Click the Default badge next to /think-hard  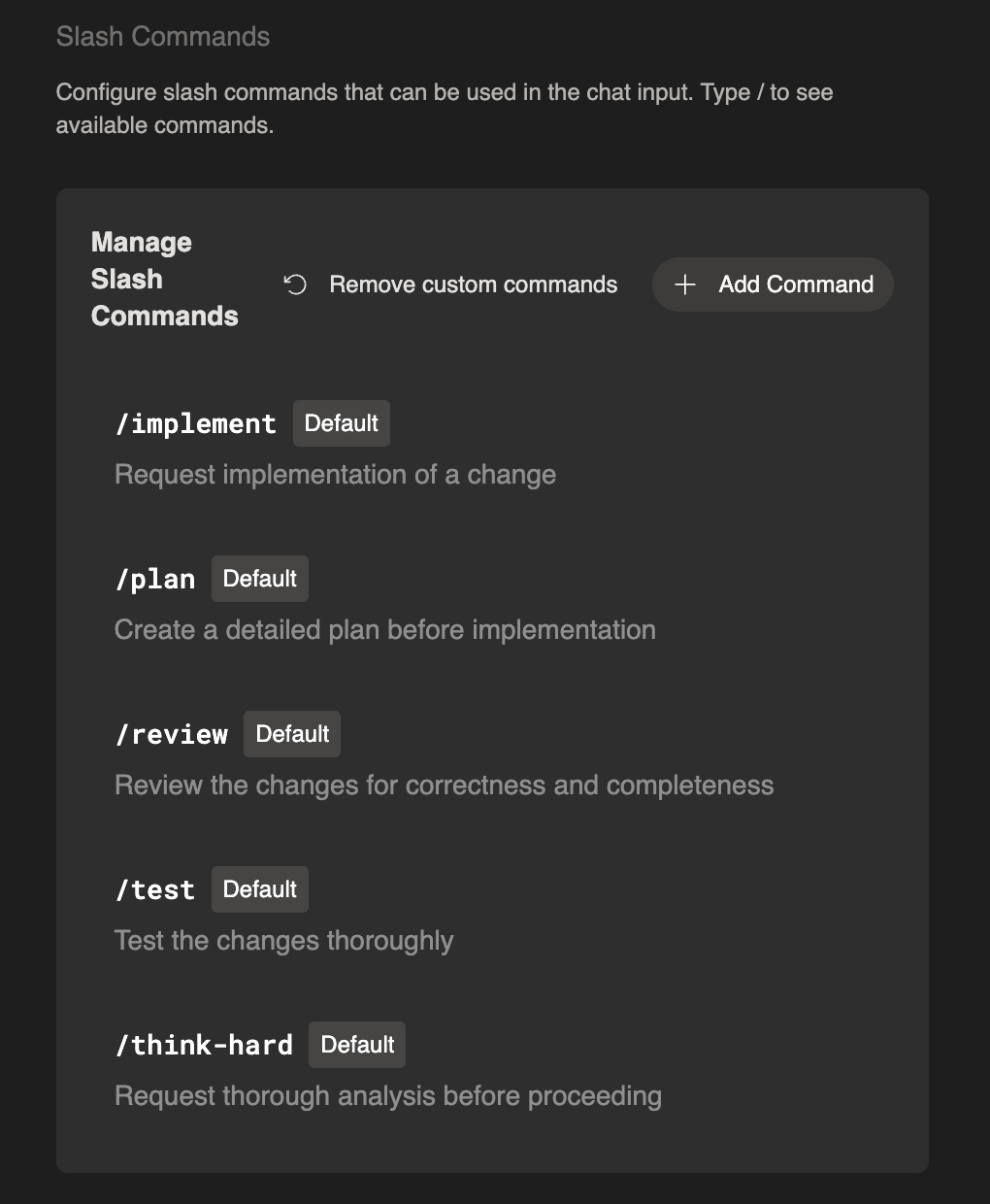tap(357, 1044)
